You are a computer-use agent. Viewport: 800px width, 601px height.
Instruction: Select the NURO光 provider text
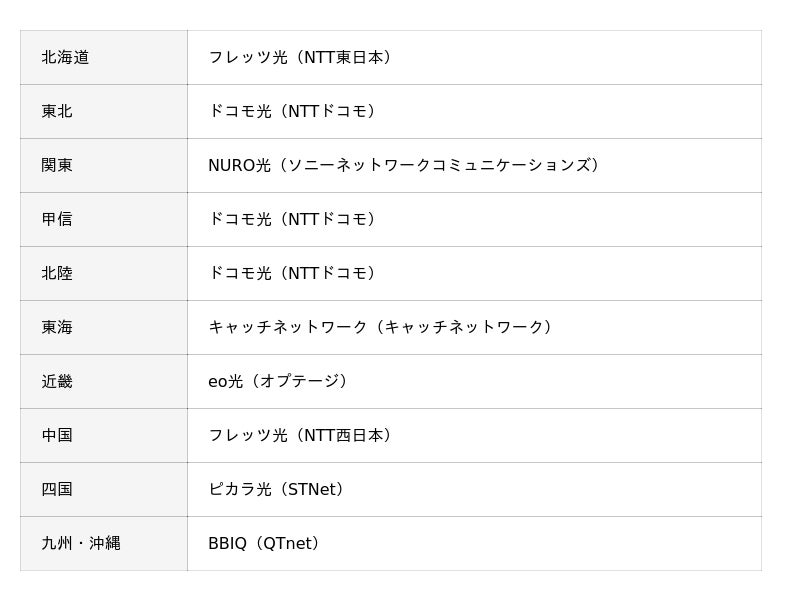point(407,165)
